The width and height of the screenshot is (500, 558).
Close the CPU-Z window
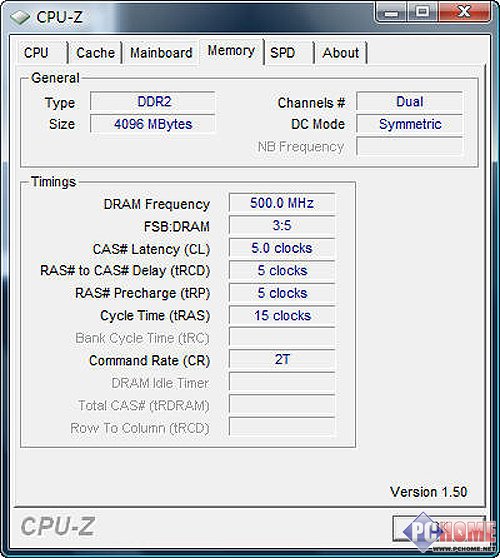click(x=464, y=12)
